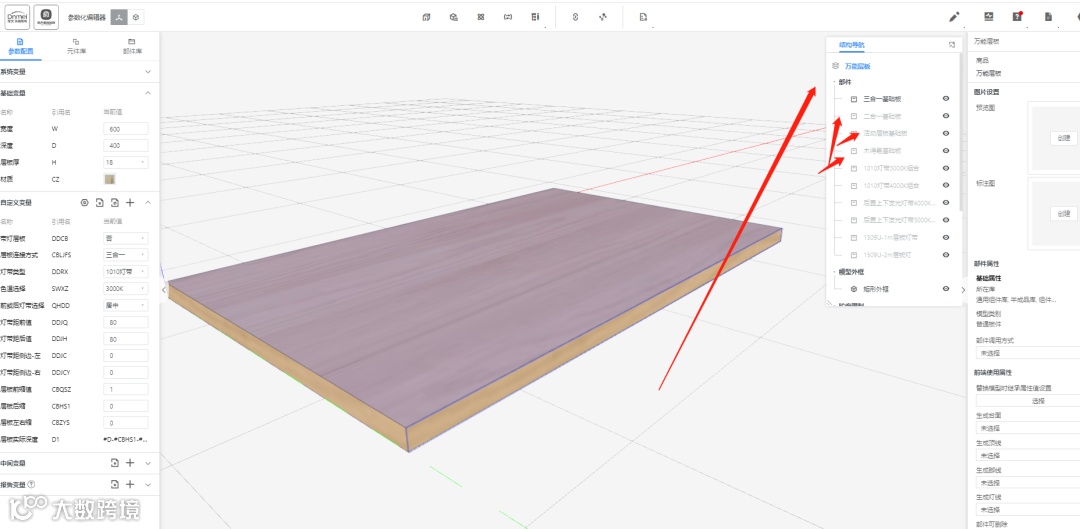Toggle visibility of 二合一基础板

click(946, 116)
